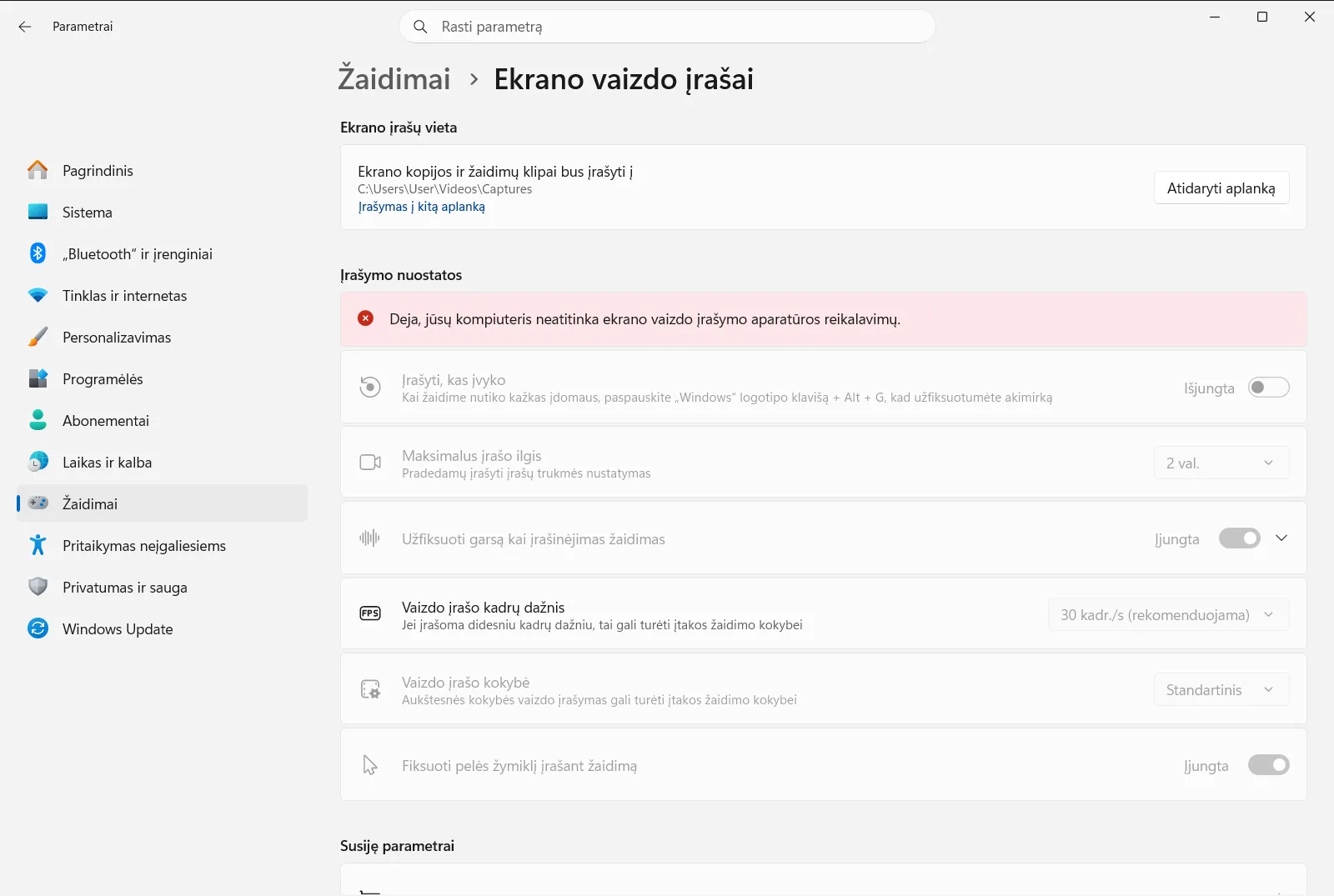Click the audio waveform icon beside Užfiksuoti garsą
Screen dimensions: 1334x896
pyautogui.click(x=369, y=538)
